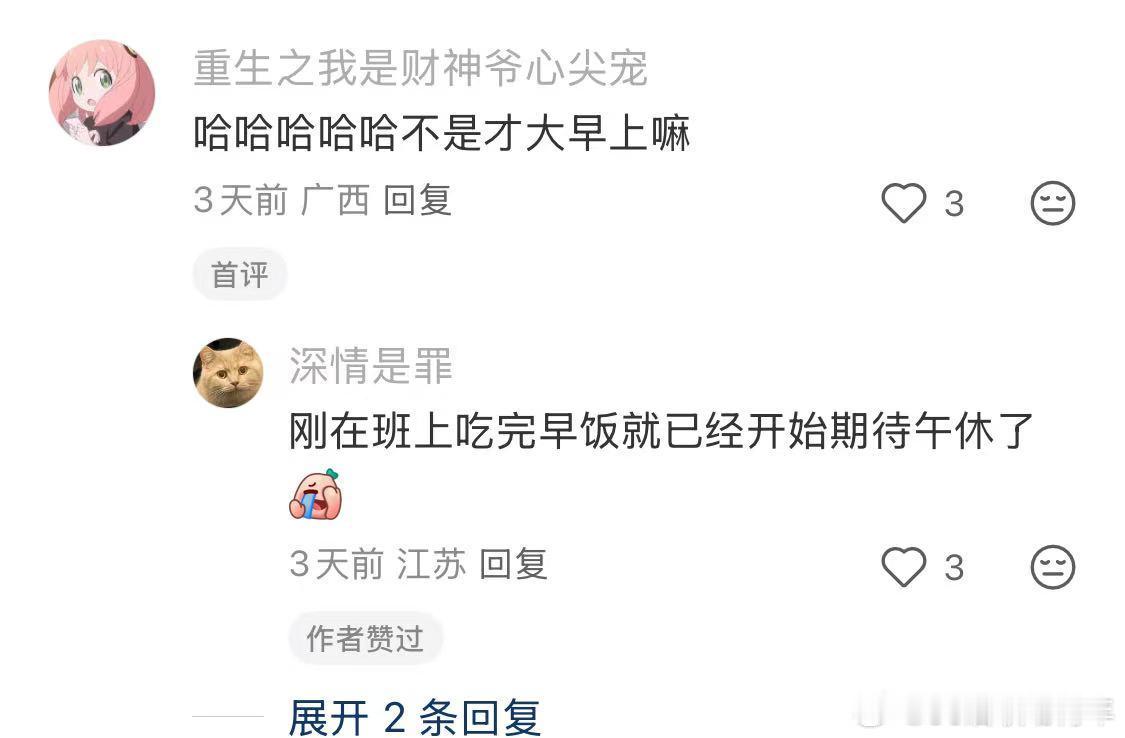Tap the 首评 badge
Viewport: 1125px width, 738px height.
coord(240,275)
